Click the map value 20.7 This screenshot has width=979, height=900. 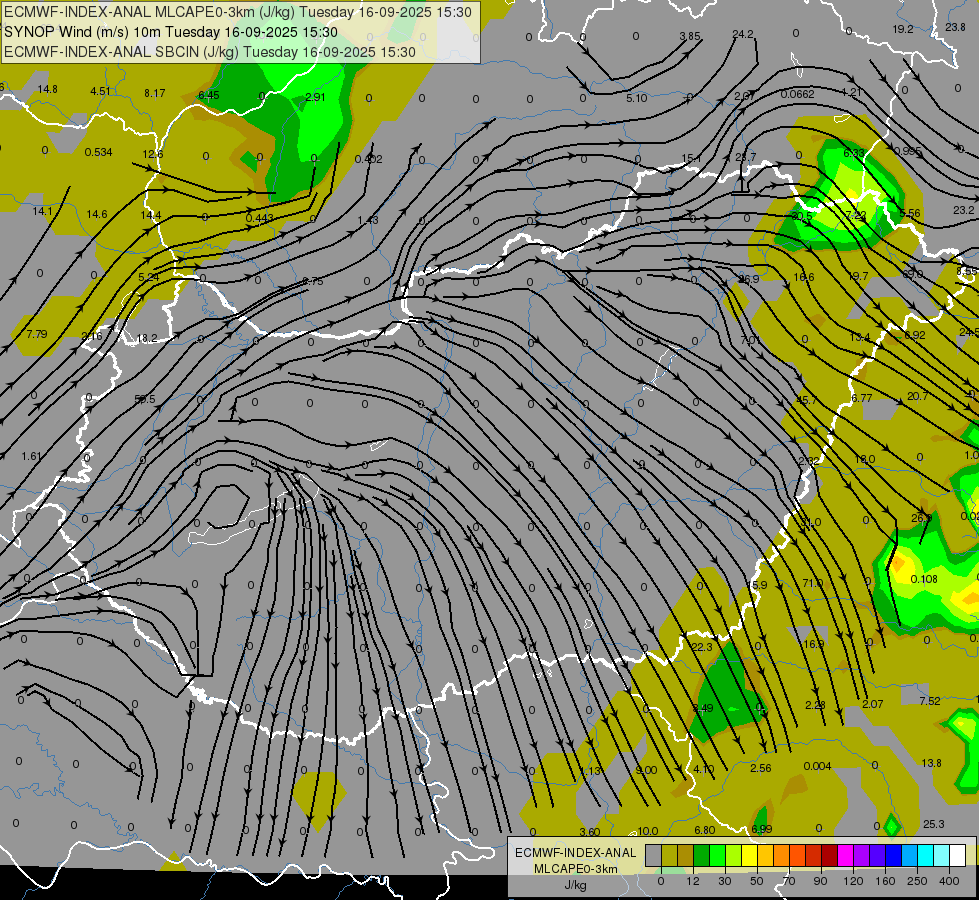(x=917, y=396)
